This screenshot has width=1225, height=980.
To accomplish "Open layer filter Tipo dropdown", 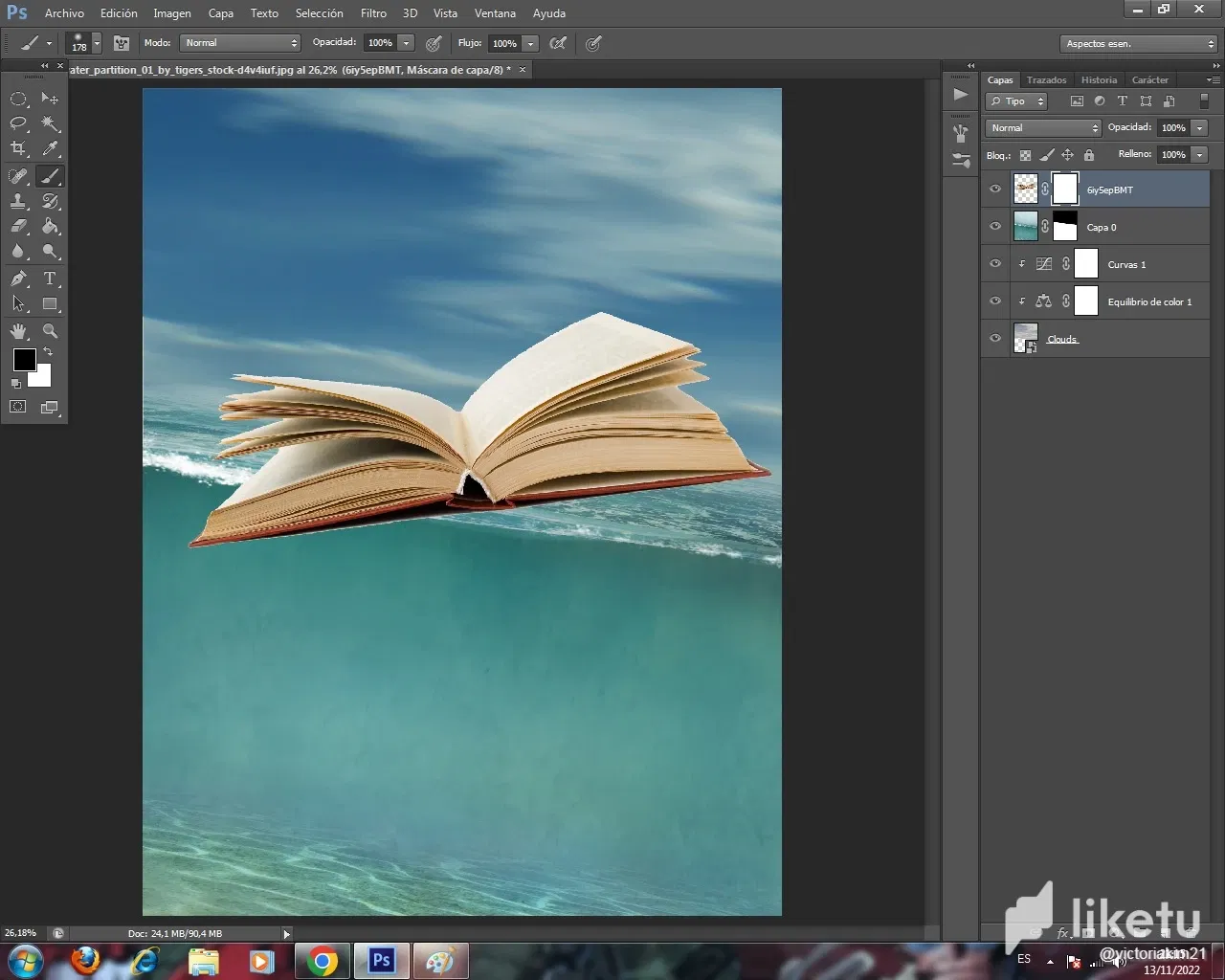I will click(1016, 101).
